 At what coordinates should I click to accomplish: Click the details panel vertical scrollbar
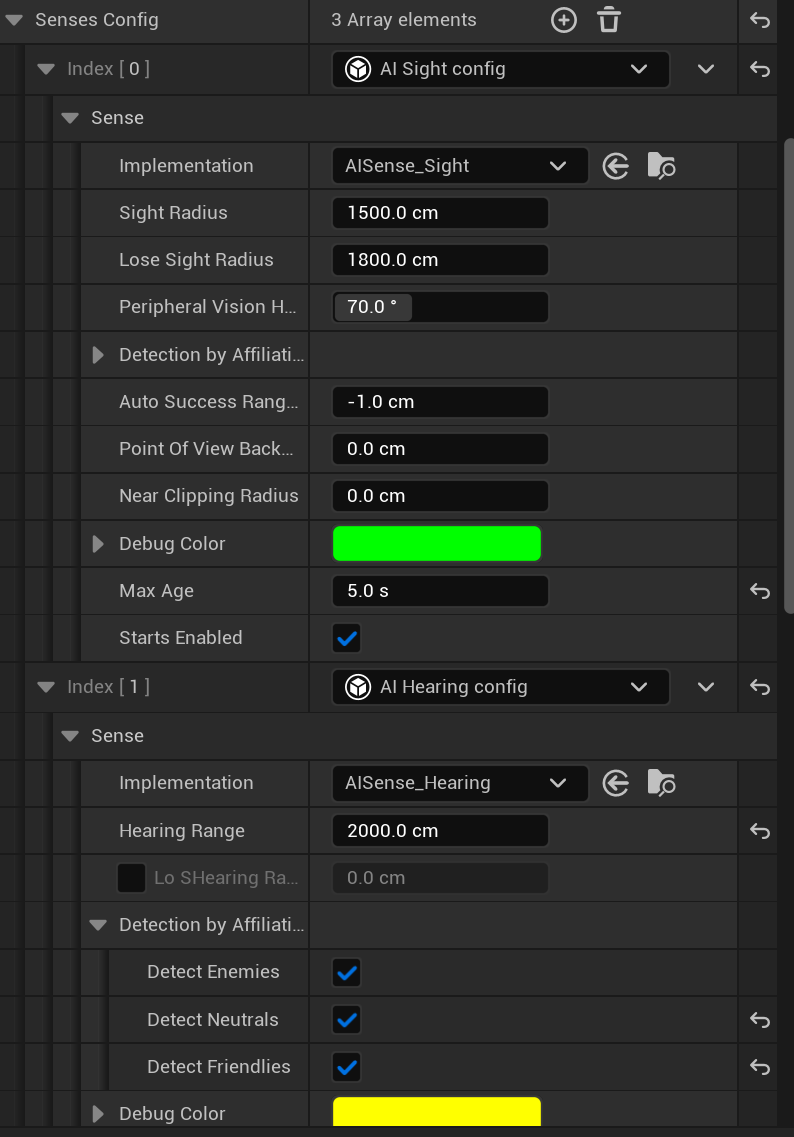point(789,376)
